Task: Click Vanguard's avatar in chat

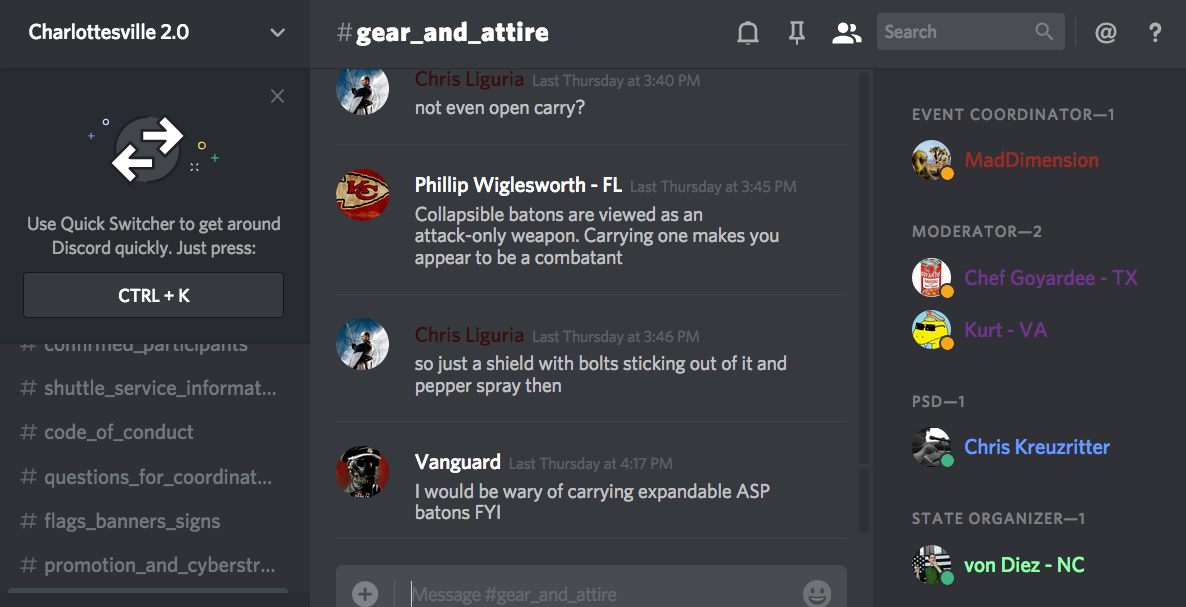Action: click(362, 472)
